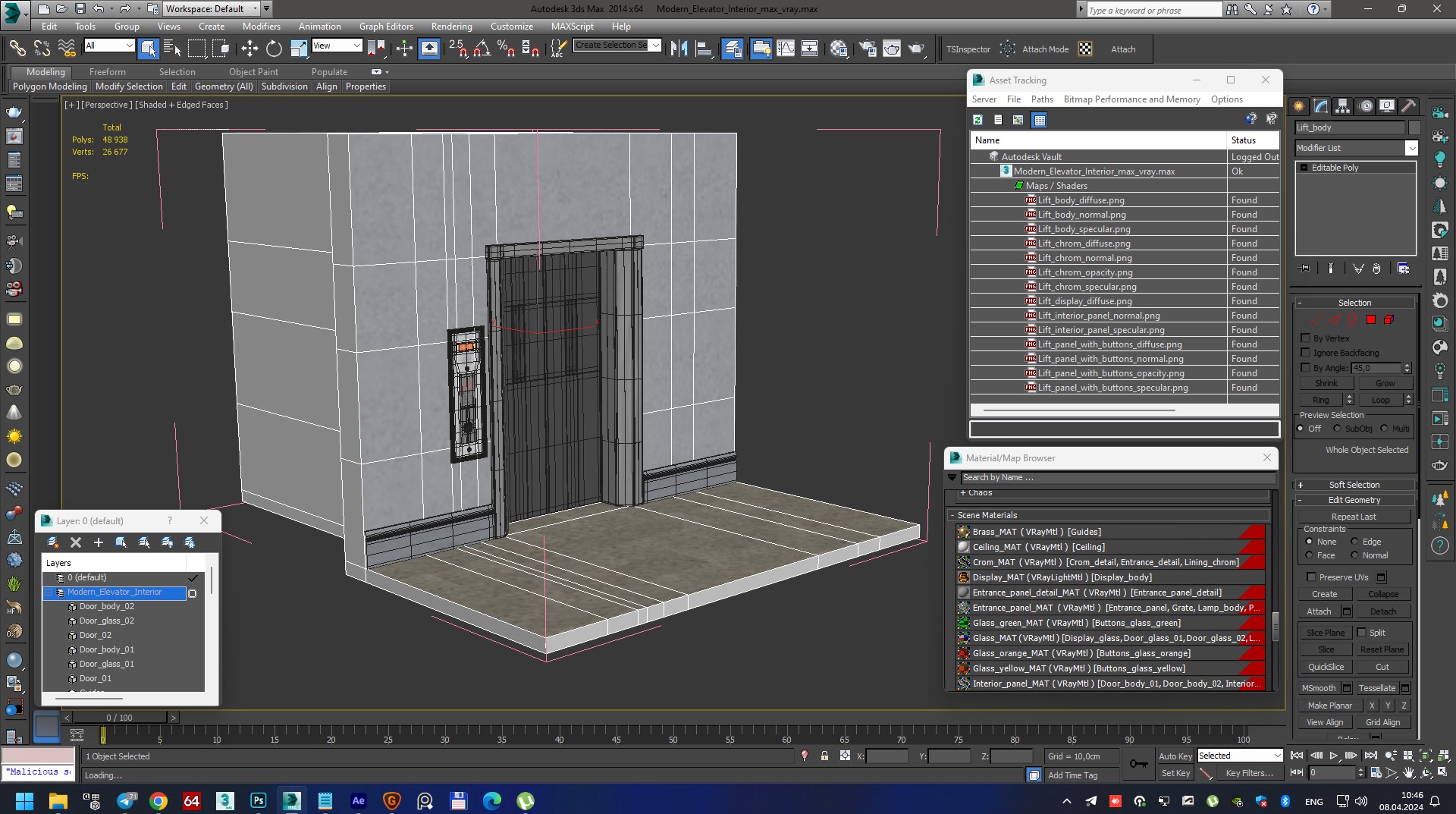The width and height of the screenshot is (1456, 814).
Task: Open the Modifiers menu
Action: click(x=261, y=26)
